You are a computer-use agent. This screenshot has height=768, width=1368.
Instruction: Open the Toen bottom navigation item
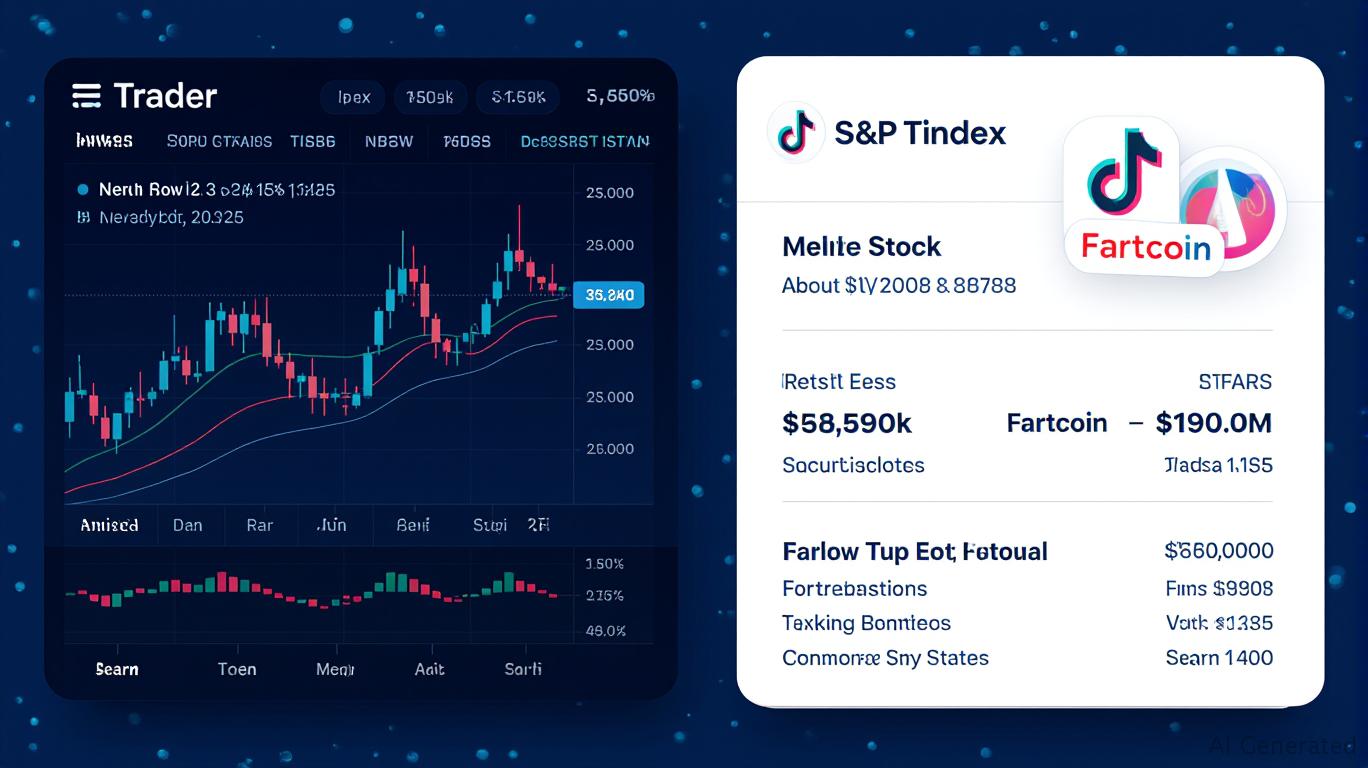tap(237, 669)
